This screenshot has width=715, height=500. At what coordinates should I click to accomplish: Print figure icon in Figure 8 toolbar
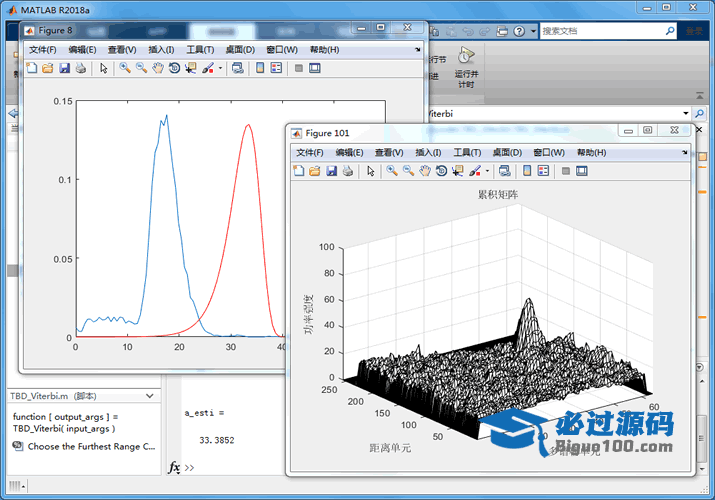pos(81,68)
